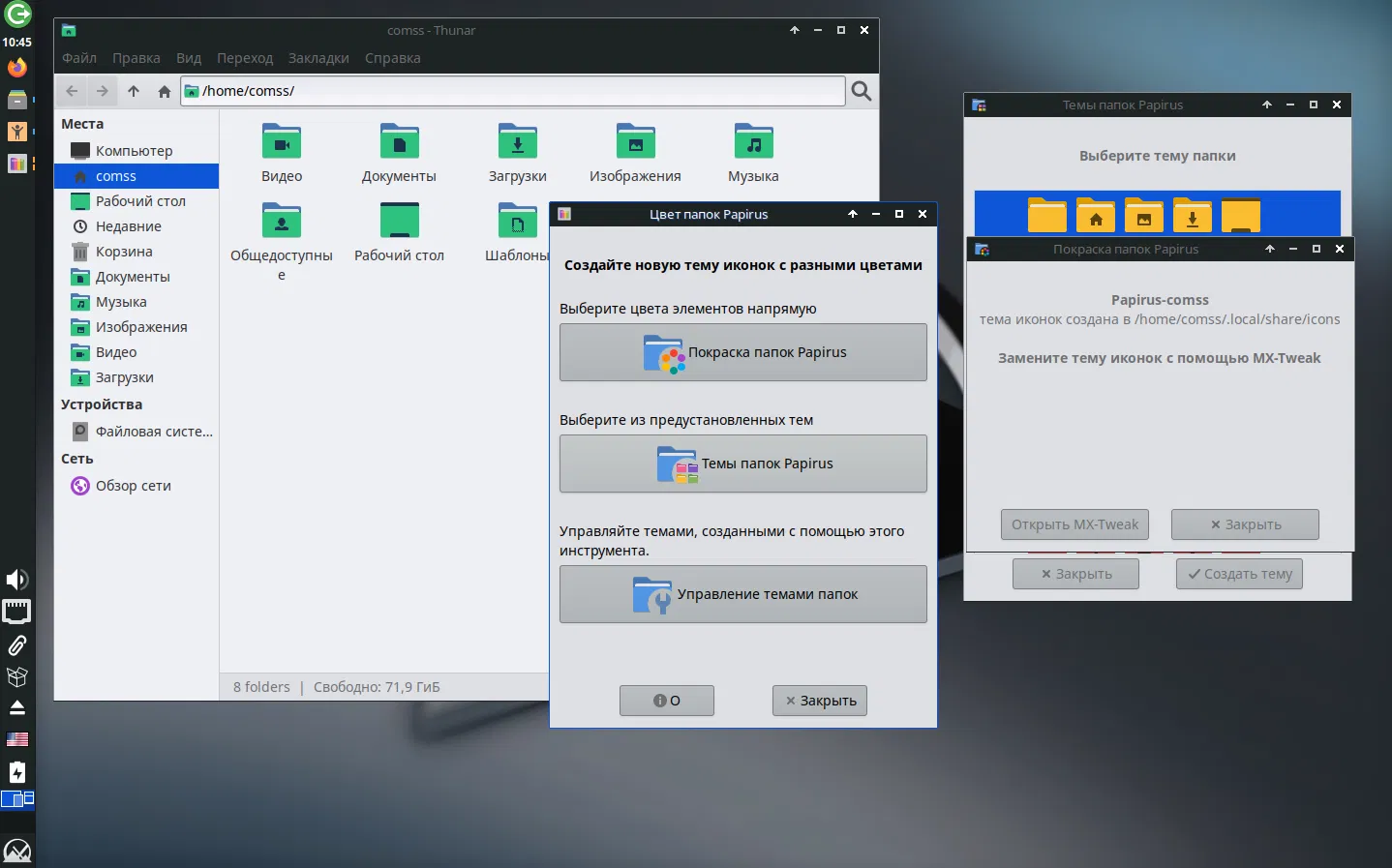The image size is (1392, 868).
Task: Open the battery power manager icon
Action: (17, 771)
